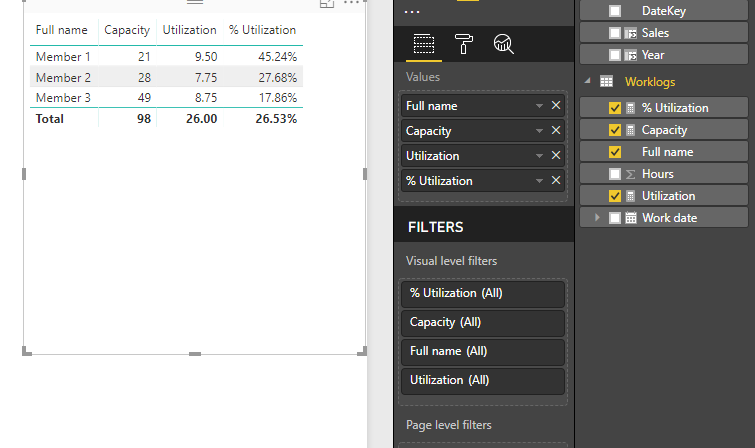
Task: Open the Format paint roller tab
Action: click(x=464, y=44)
